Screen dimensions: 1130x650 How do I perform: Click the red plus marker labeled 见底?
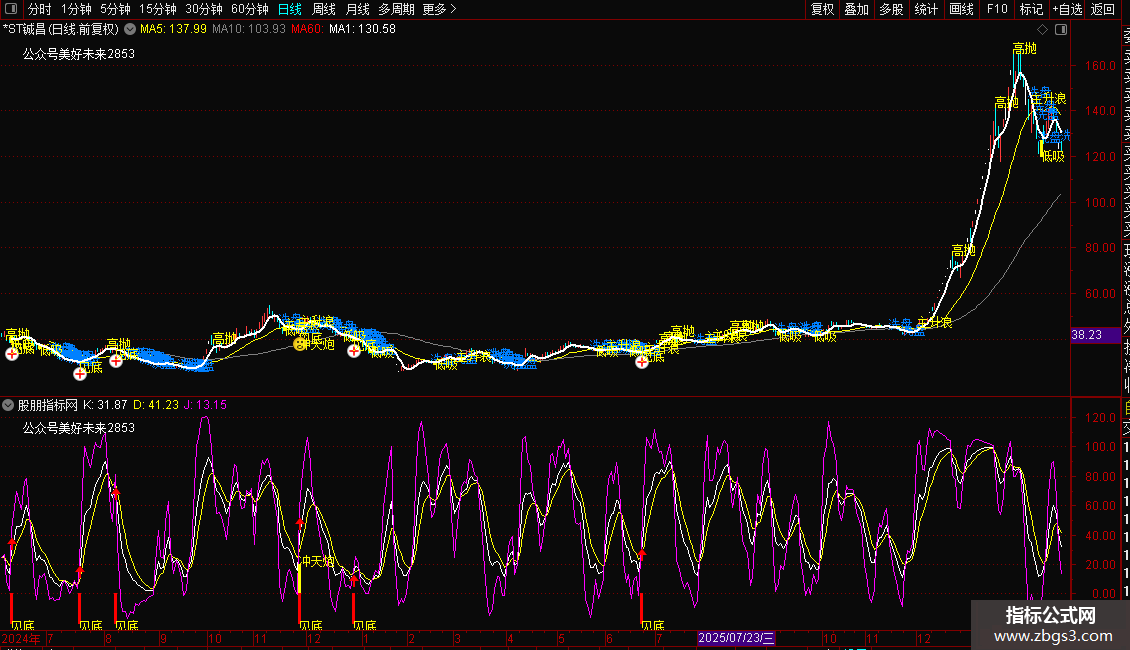click(80, 373)
